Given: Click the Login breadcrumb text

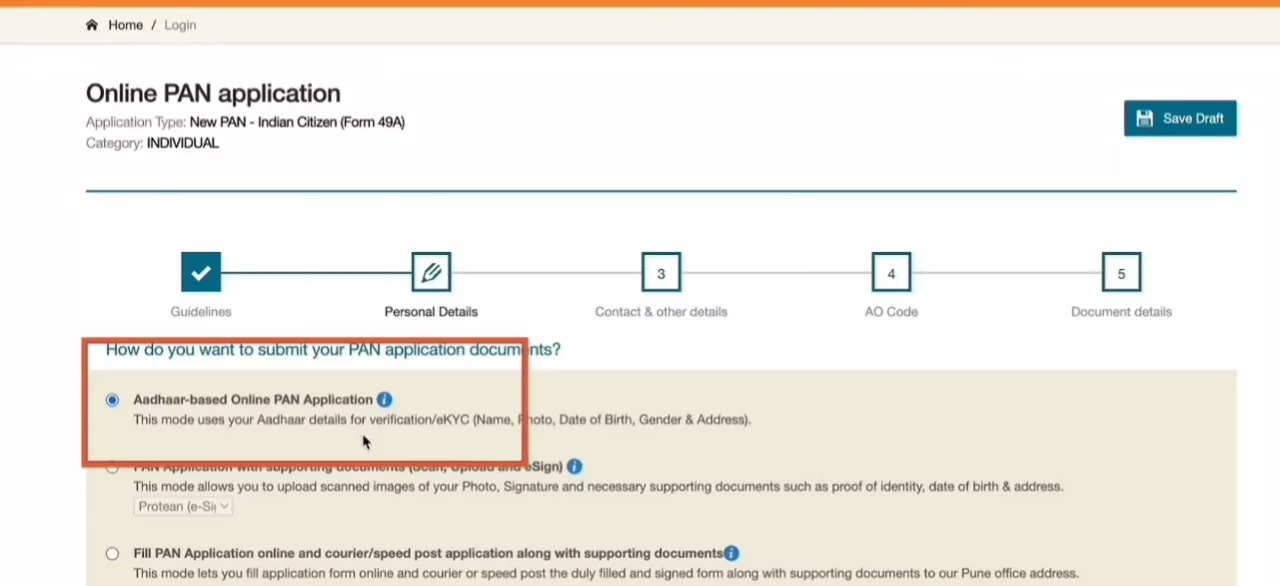Looking at the screenshot, I should (x=180, y=25).
